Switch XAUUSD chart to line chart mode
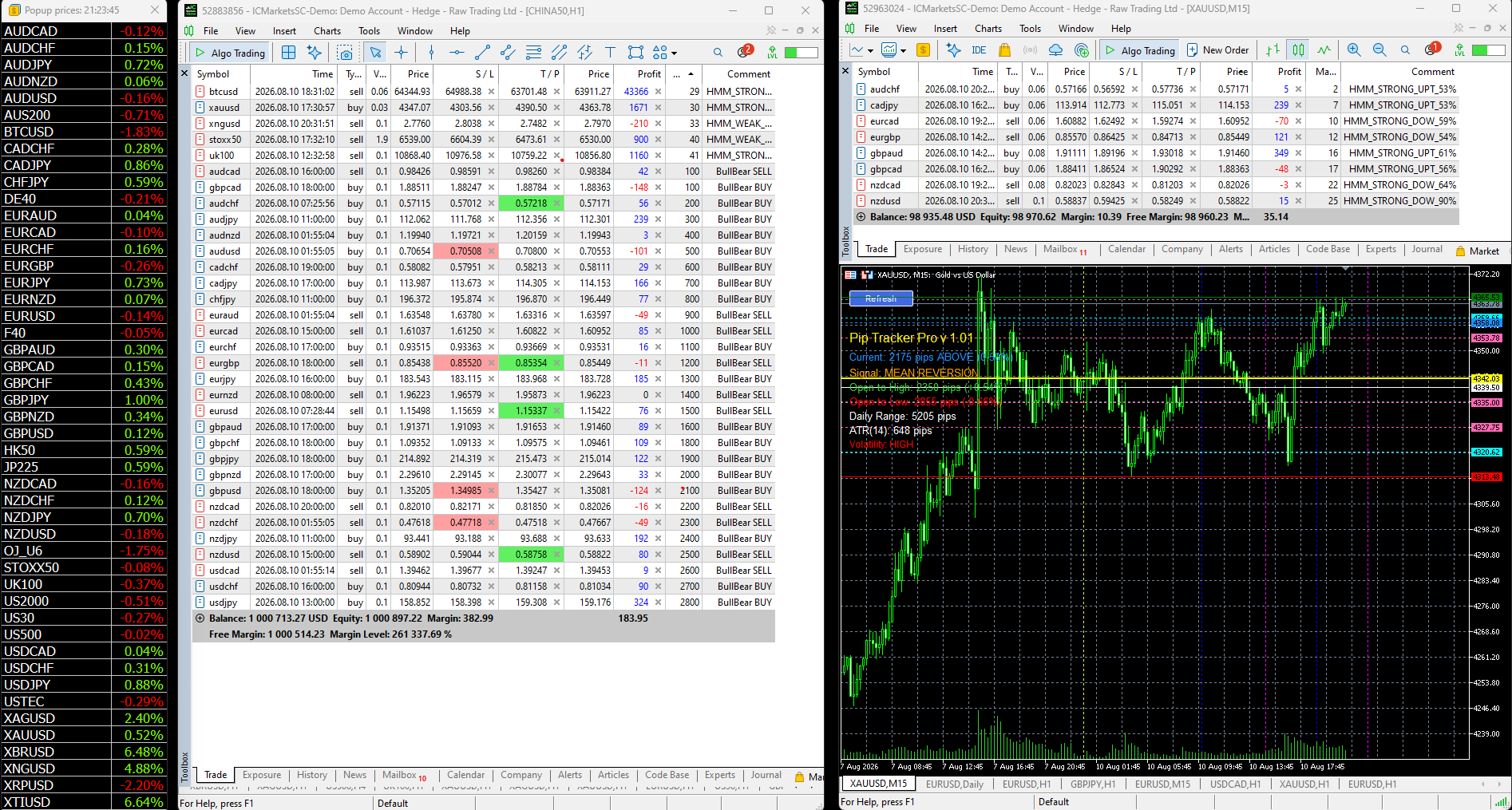The height and width of the screenshot is (810, 1512). click(1324, 50)
